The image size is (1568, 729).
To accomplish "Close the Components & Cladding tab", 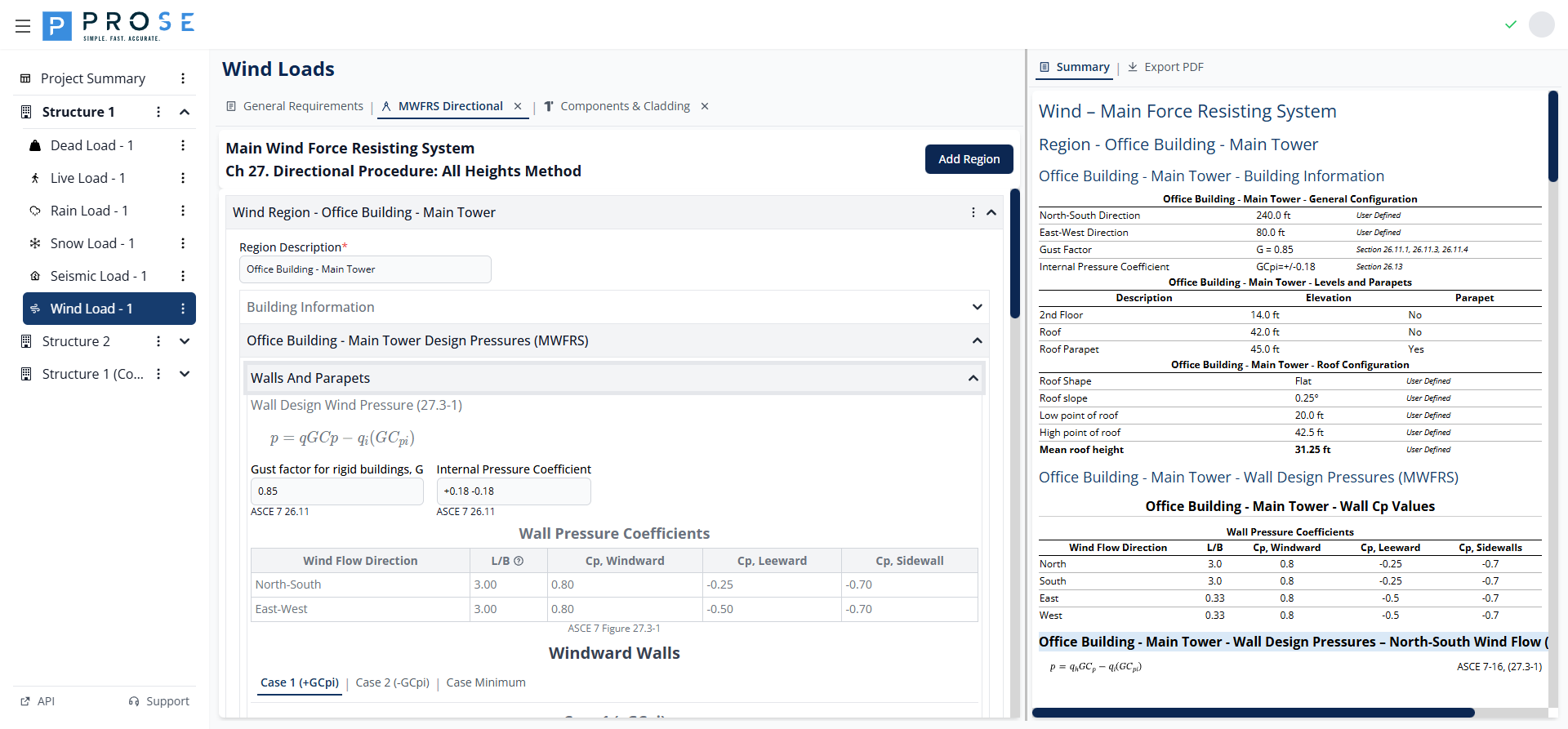I will point(705,106).
